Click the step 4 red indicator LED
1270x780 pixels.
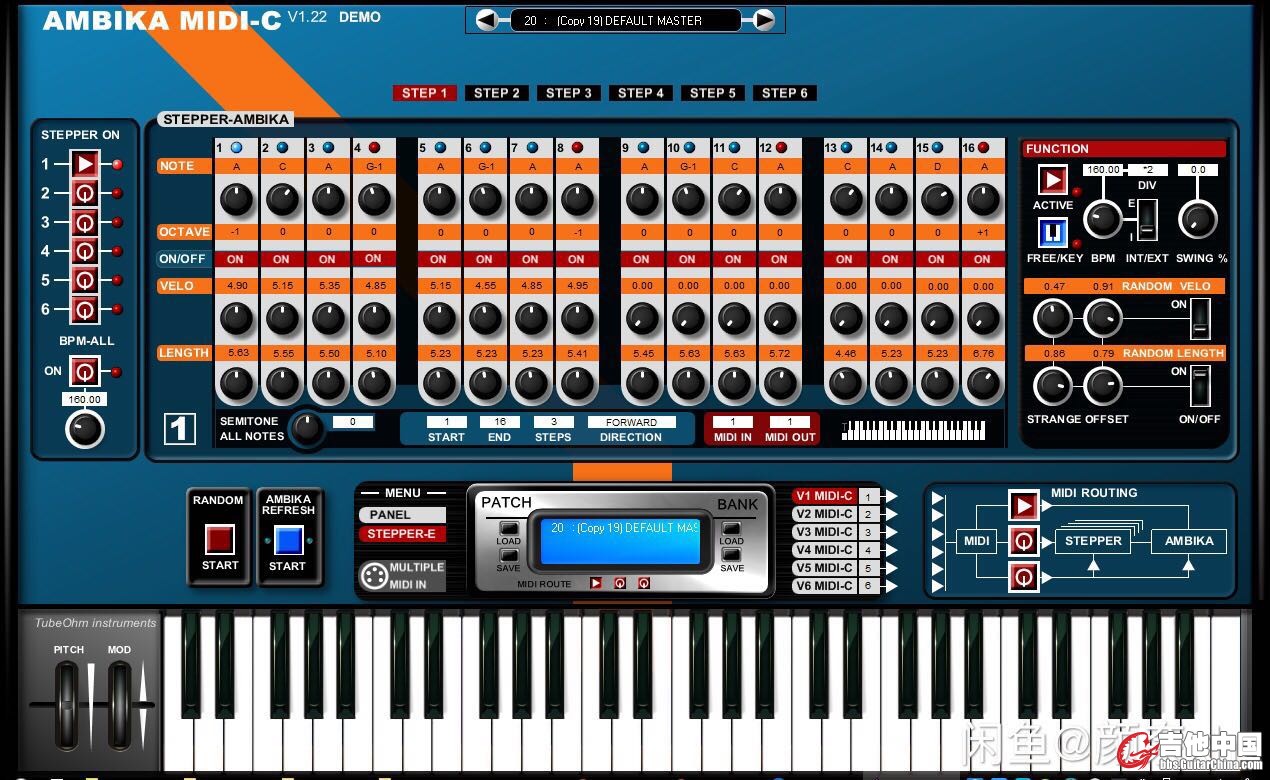(374, 147)
